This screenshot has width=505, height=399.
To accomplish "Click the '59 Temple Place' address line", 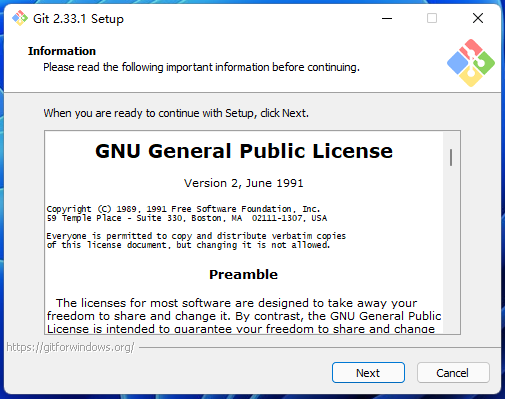I will (187, 218).
